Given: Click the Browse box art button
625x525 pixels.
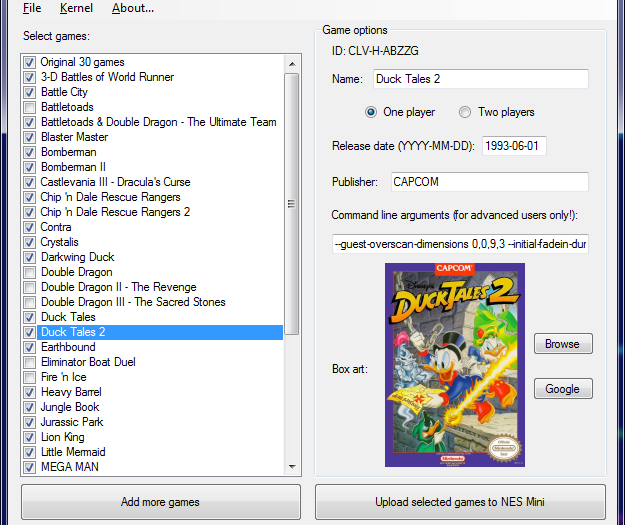Looking at the screenshot, I should 562,344.
